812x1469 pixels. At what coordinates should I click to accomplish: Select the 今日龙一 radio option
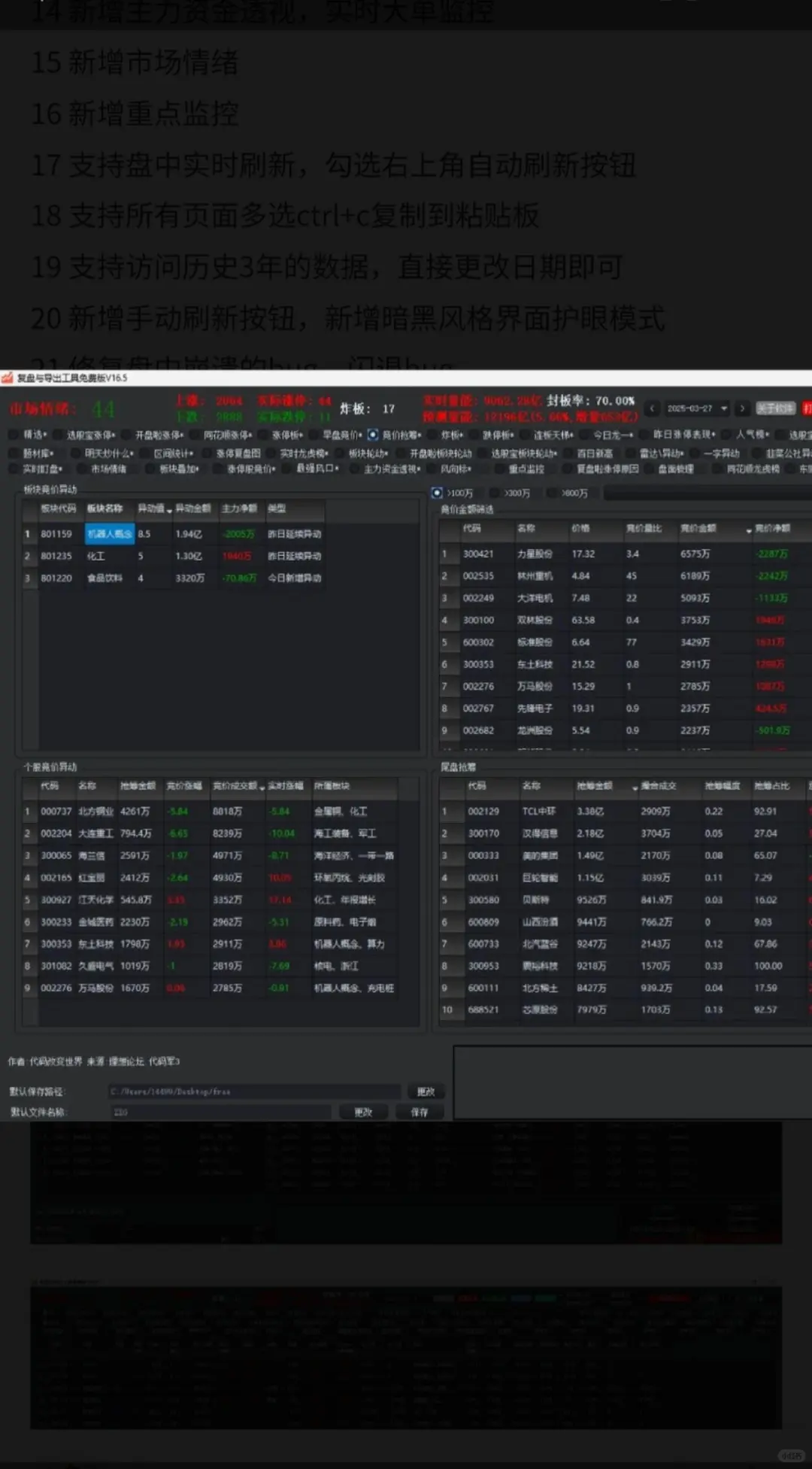(x=607, y=435)
